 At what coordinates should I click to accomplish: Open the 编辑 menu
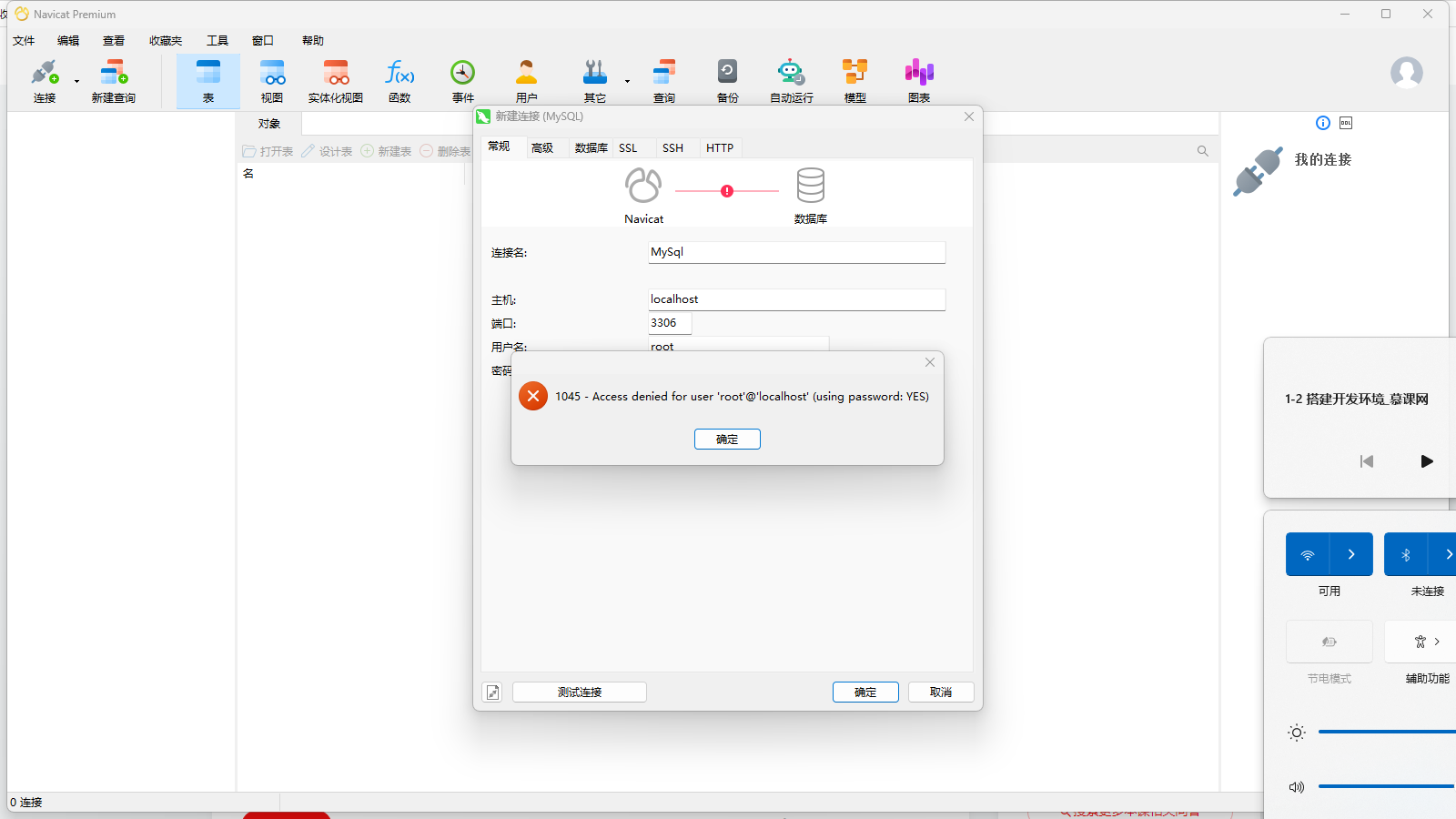point(68,41)
